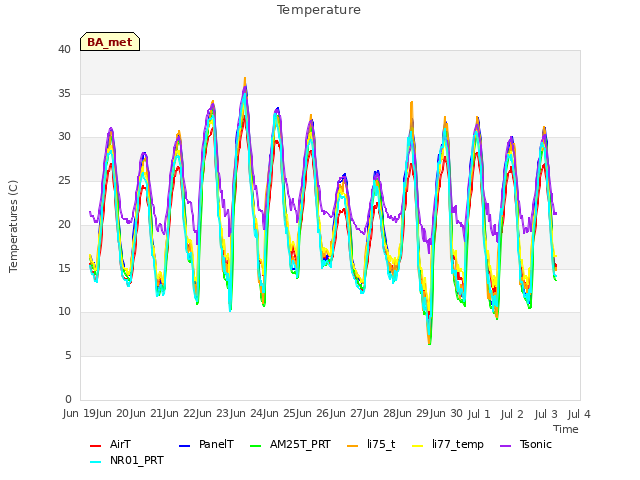Image resolution: width=640 pixels, height=480 pixels.
Task: Click the blue PanelT legend swatch
Action: pos(184,446)
